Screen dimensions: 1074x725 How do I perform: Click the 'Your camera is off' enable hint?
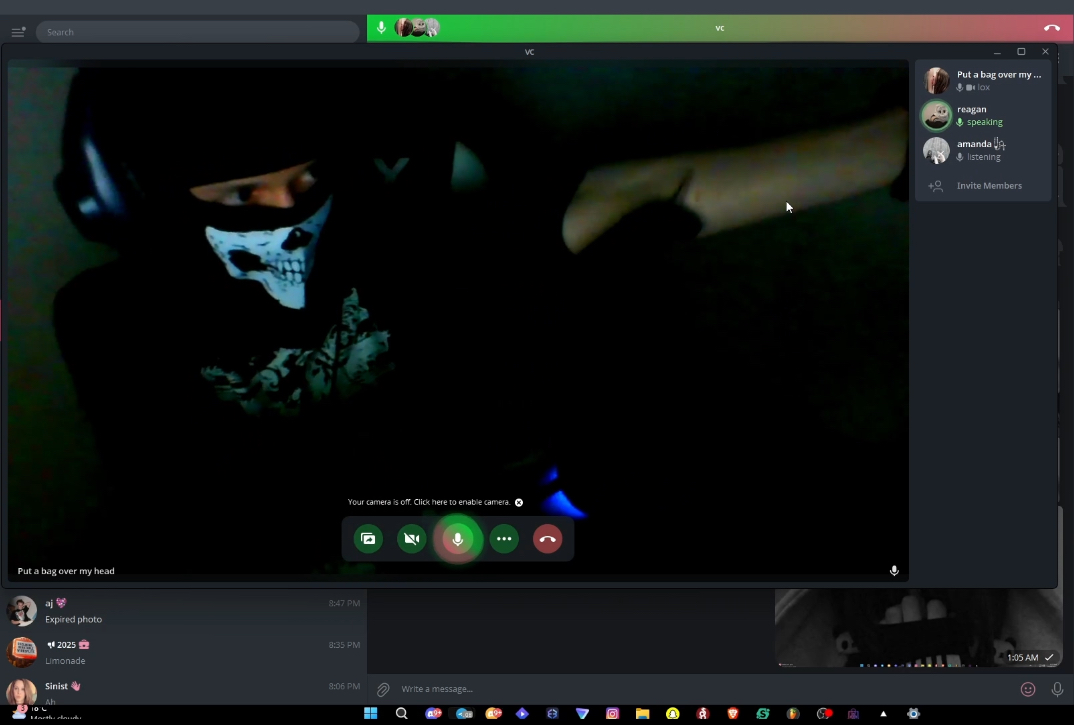[429, 502]
